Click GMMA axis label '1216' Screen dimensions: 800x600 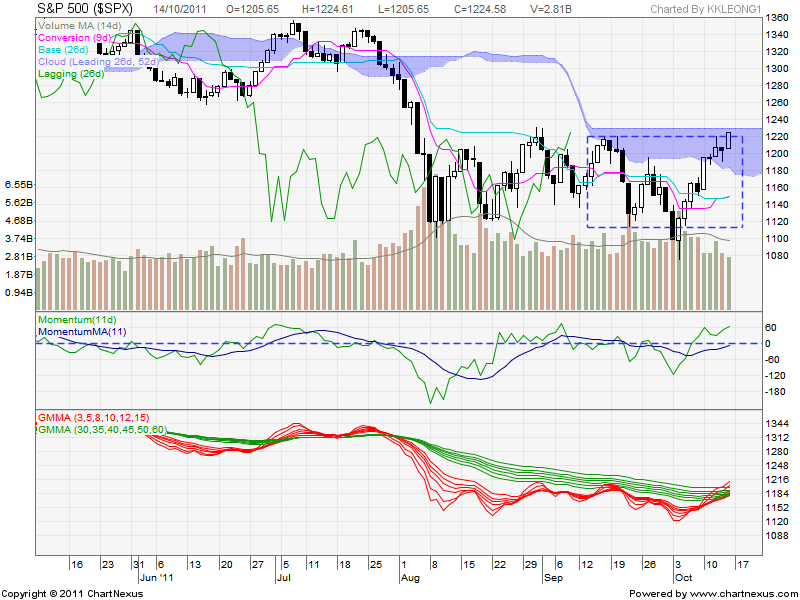tap(777, 480)
